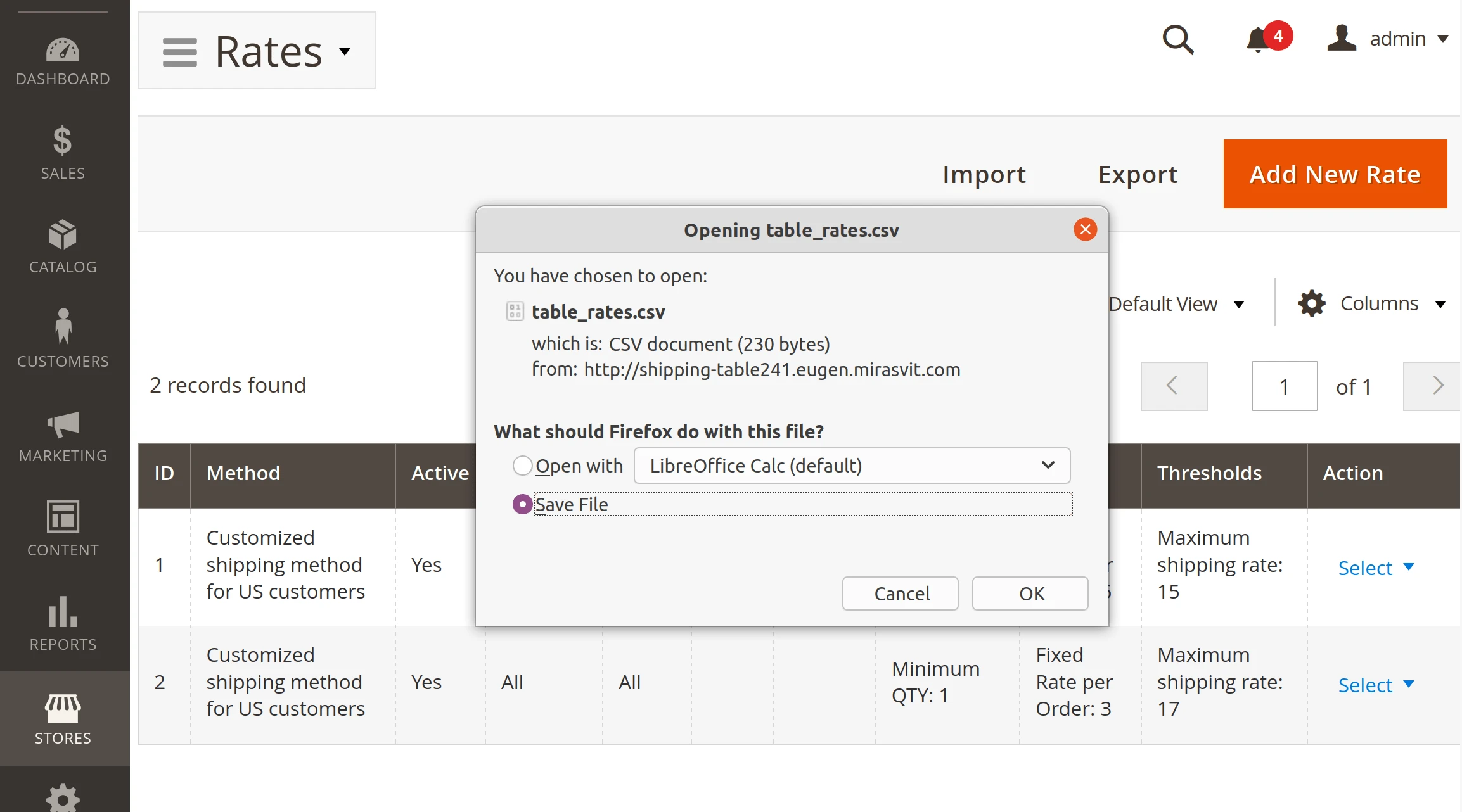Click the page number input field
This screenshot has height=812, width=1462.
coord(1284,386)
